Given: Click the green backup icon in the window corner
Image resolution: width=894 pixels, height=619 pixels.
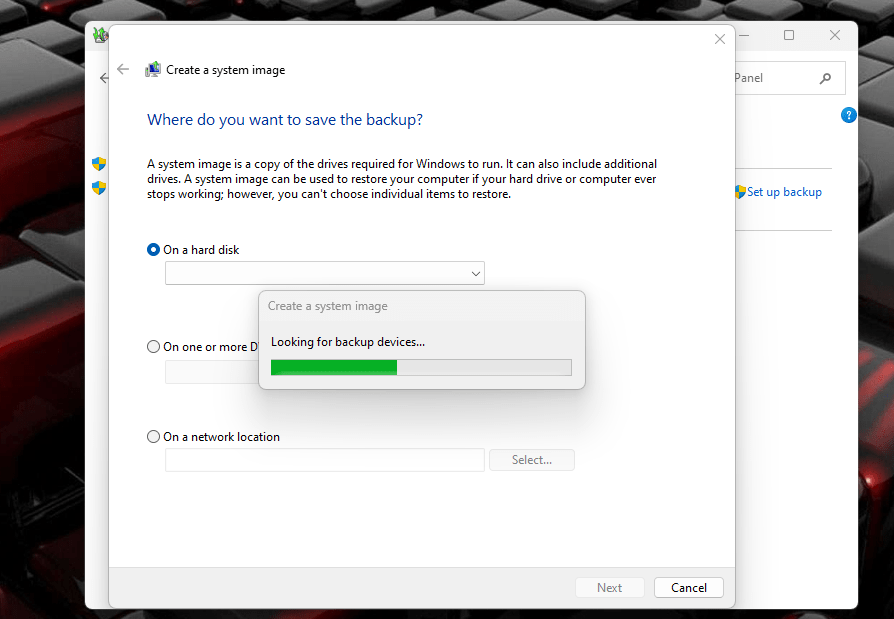Looking at the screenshot, I should coord(99,34).
